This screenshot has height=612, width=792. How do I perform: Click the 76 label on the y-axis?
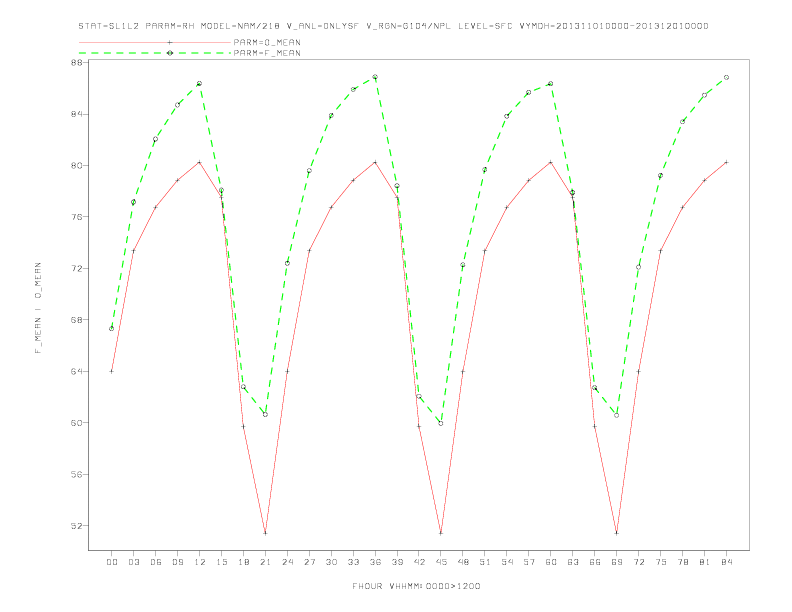click(77, 217)
